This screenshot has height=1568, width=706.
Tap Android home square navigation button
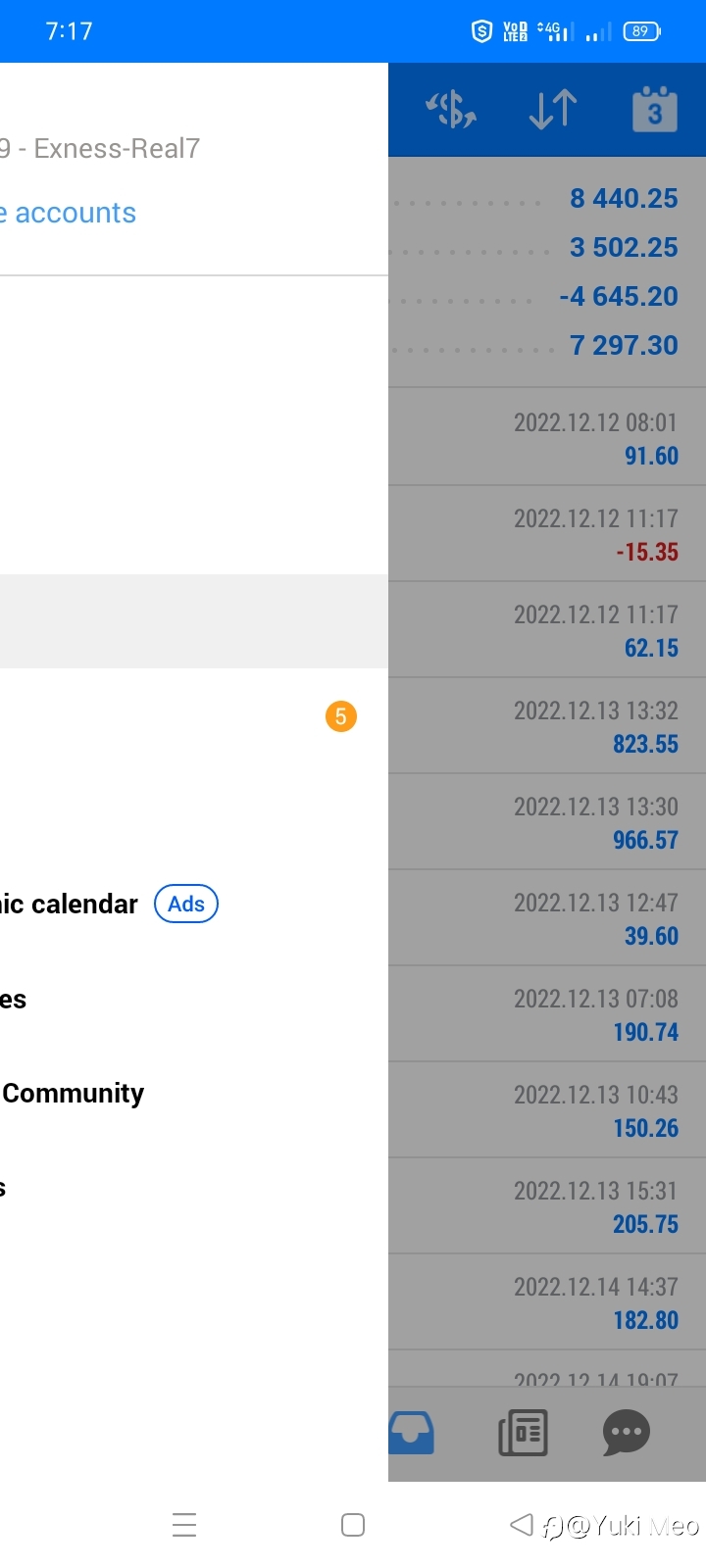(x=353, y=1525)
